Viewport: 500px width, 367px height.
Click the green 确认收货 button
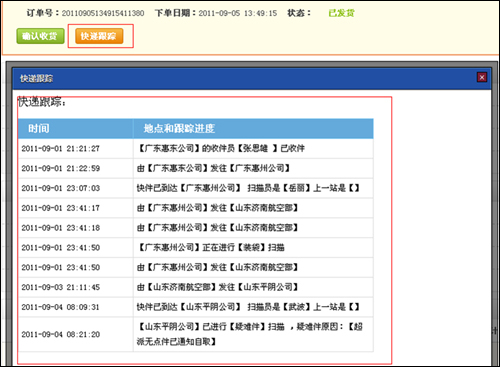click(40, 36)
